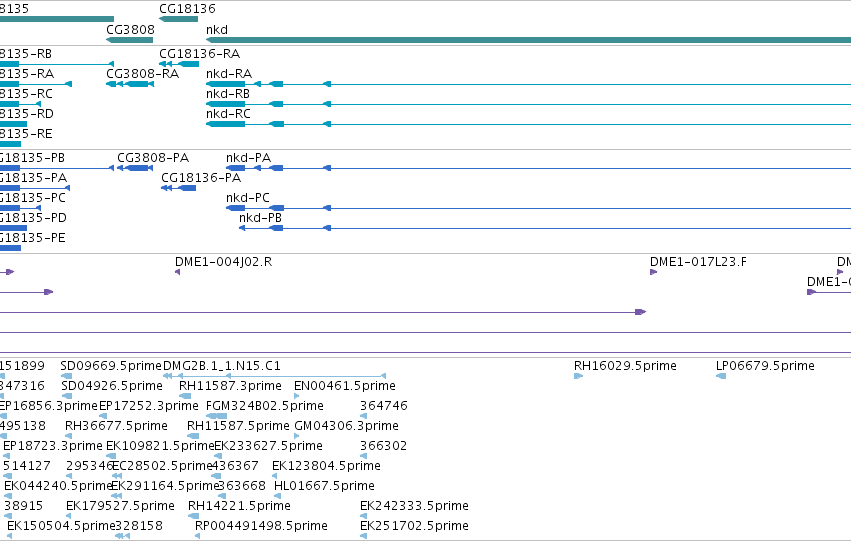
Task: Select EP17252.3prime EST label
Action: point(149,406)
